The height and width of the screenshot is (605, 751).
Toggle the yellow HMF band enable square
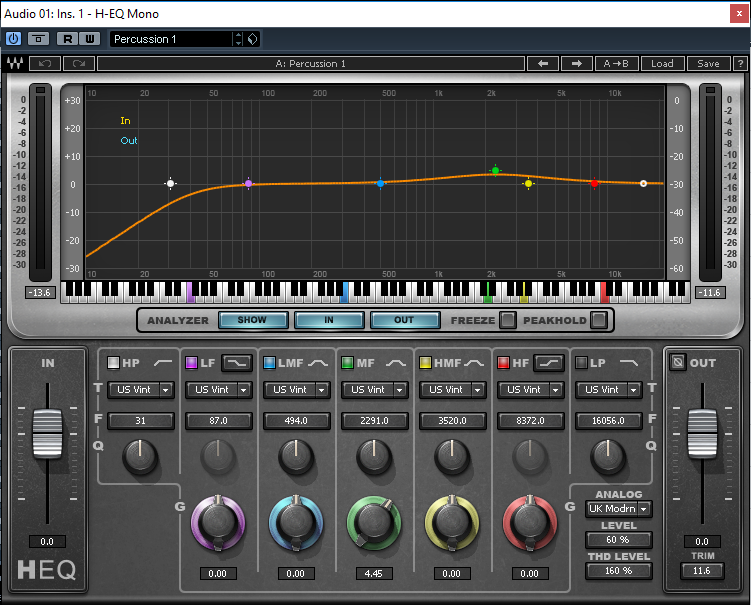click(425, 363)
